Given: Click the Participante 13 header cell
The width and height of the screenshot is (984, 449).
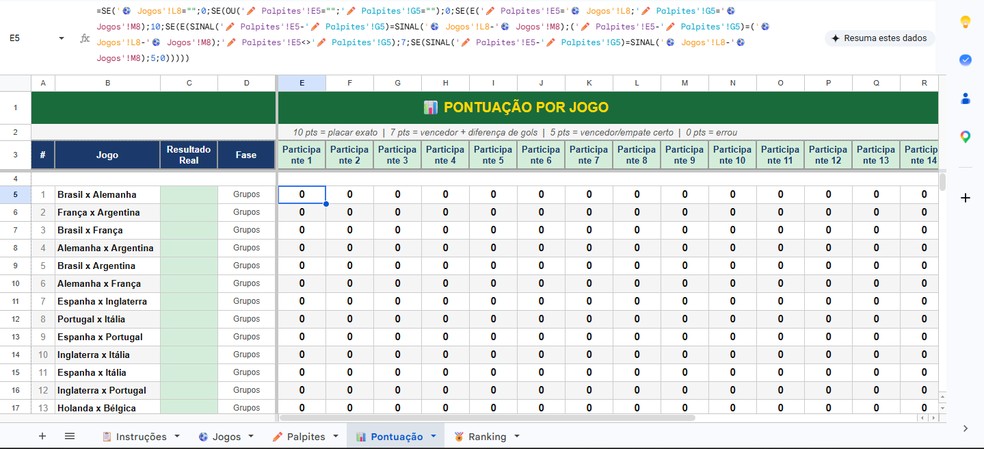Looking at the screenshot, I should pos(876,154).
